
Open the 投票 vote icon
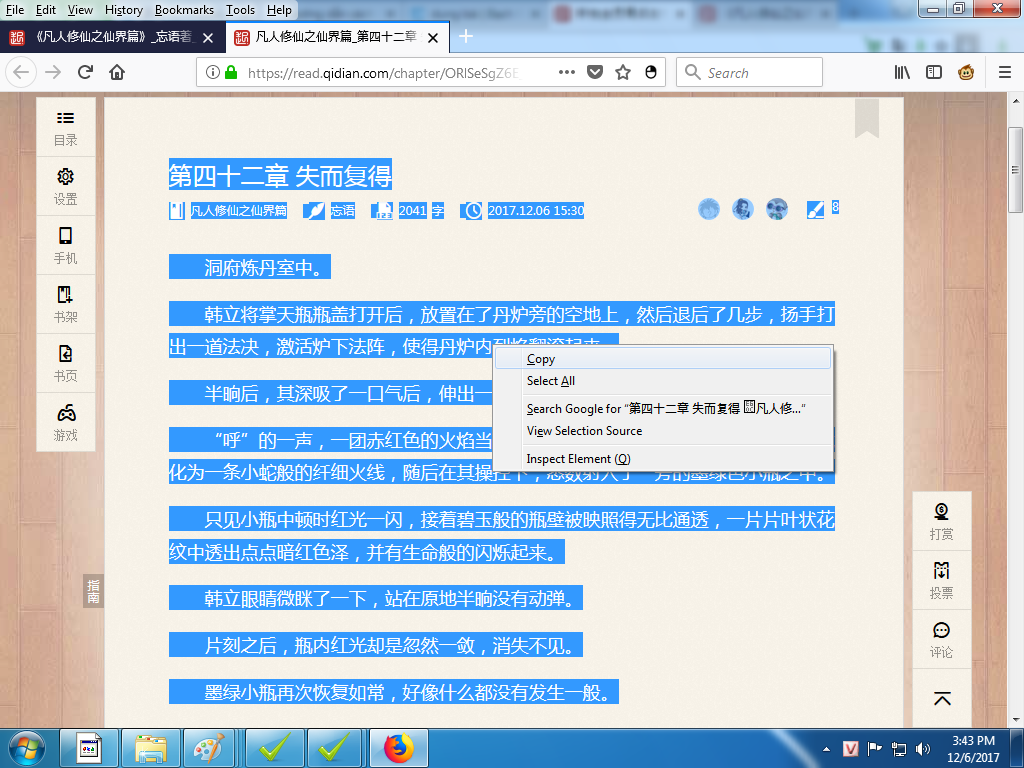pos(941,580)
